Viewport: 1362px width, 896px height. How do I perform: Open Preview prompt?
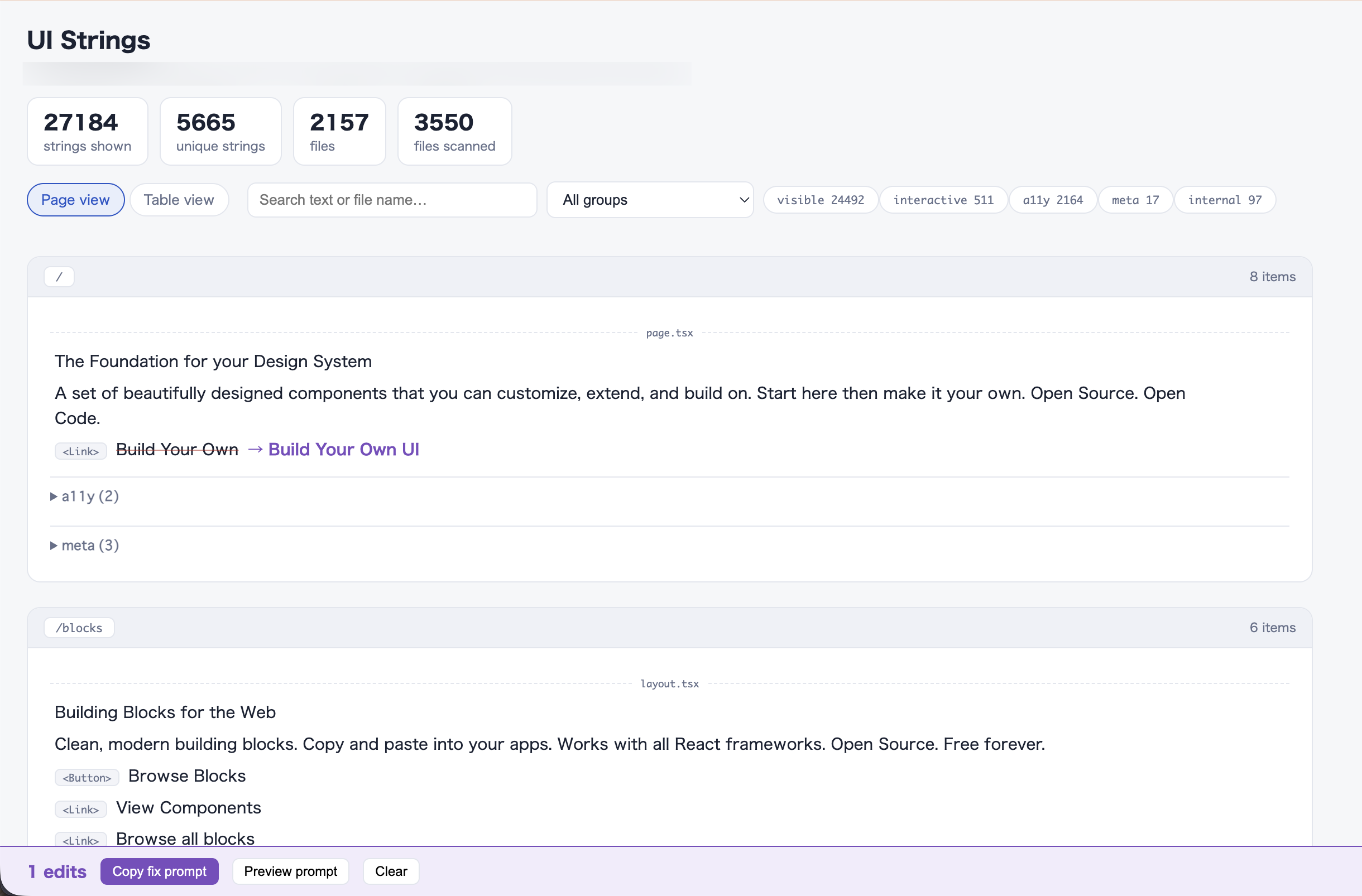click(291, 871)
